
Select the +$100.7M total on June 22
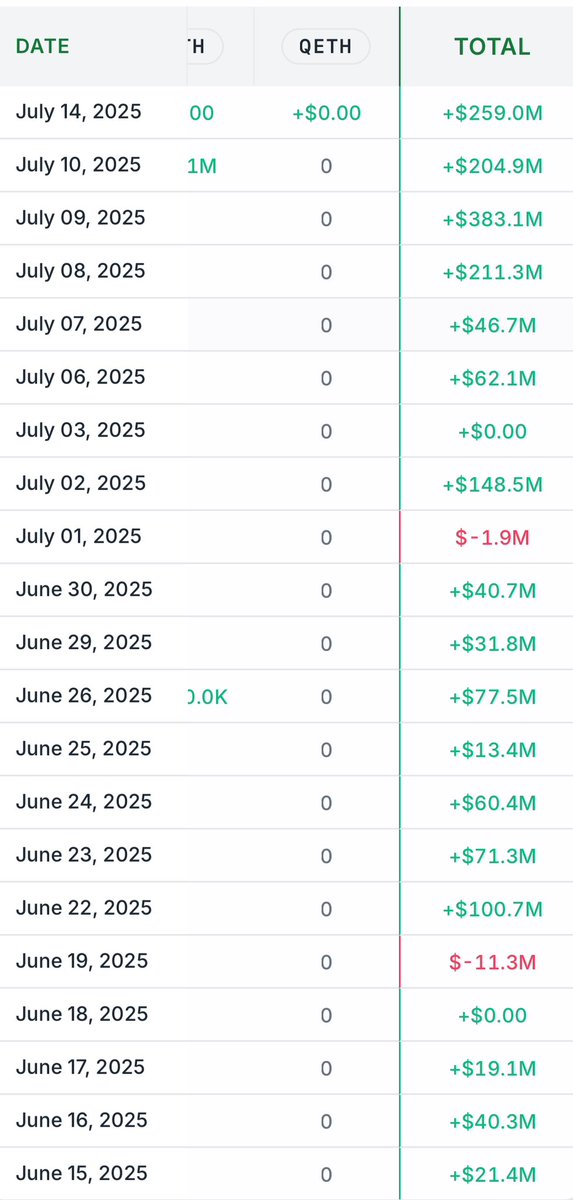492,909
